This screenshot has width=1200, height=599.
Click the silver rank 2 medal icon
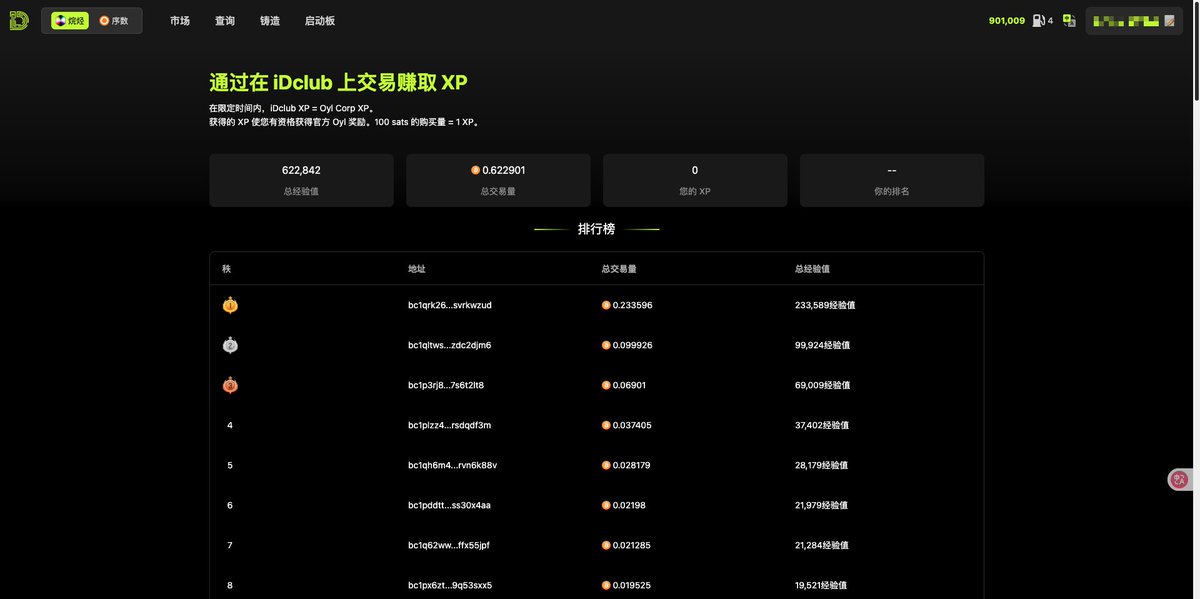tap(230, 345)
